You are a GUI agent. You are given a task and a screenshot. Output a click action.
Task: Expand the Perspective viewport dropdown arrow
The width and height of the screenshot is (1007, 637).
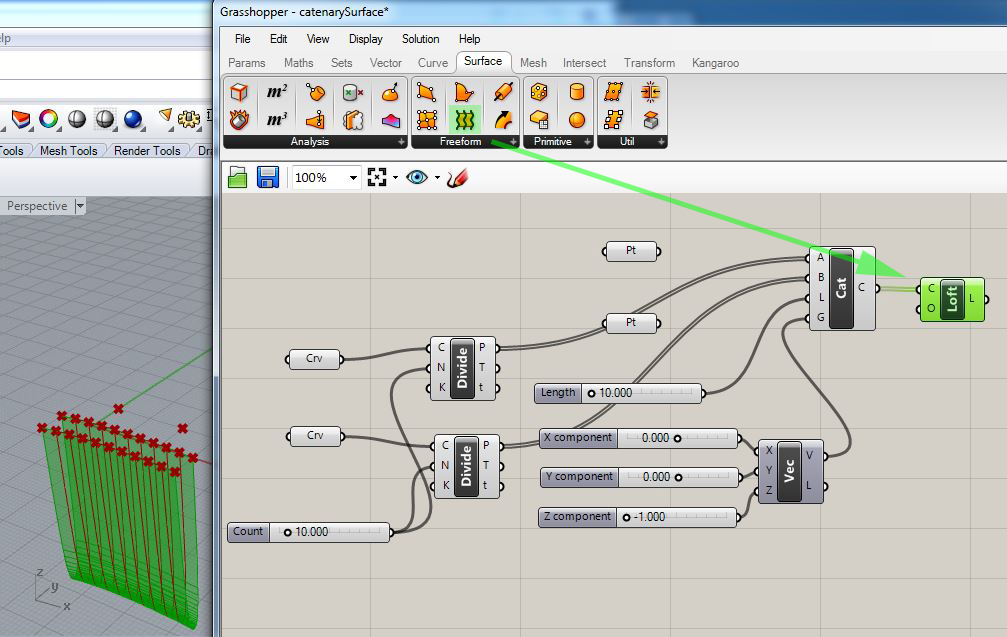[80, 206]
